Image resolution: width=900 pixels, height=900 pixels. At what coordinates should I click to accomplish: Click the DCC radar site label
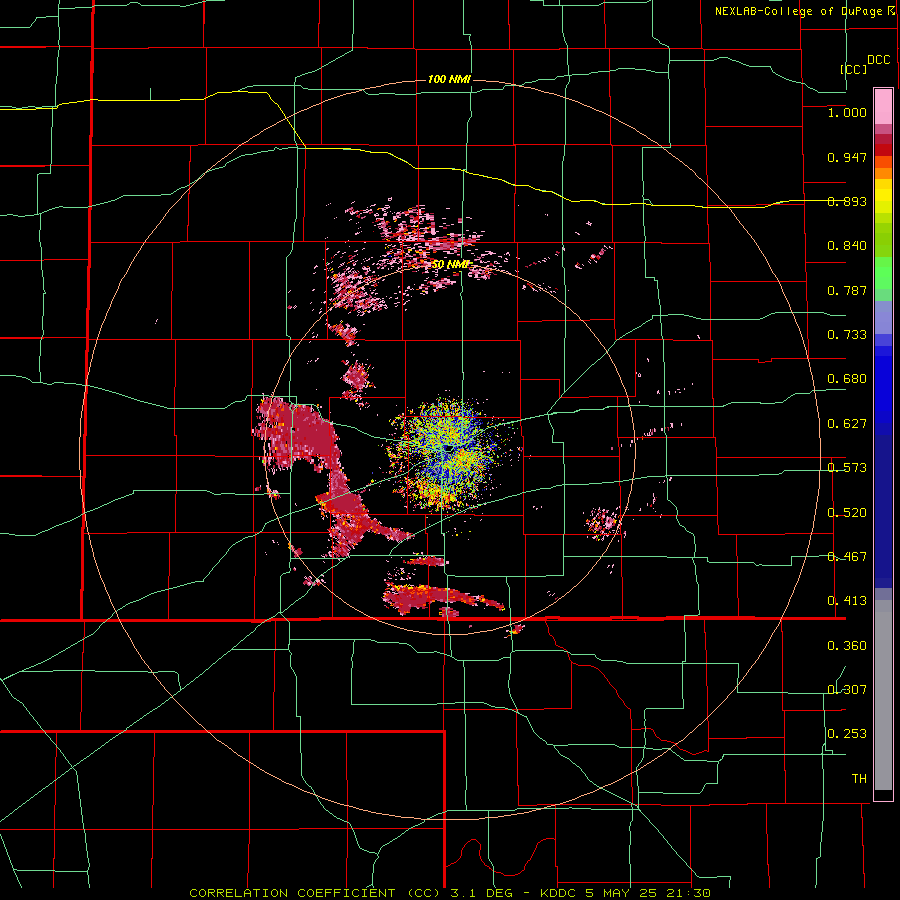[878, 60]
